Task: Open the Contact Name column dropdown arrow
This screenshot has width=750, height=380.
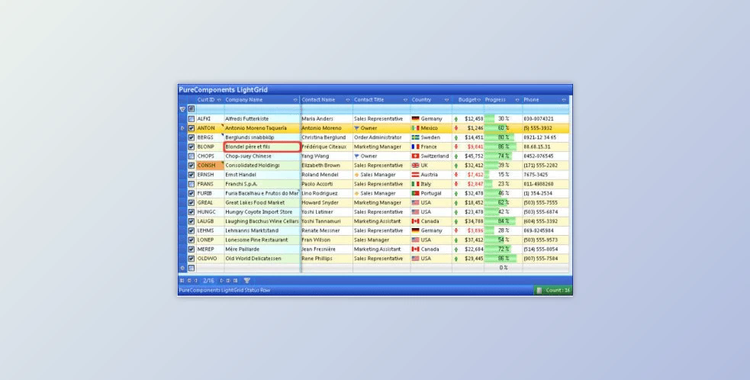Action: pos(348,100)
